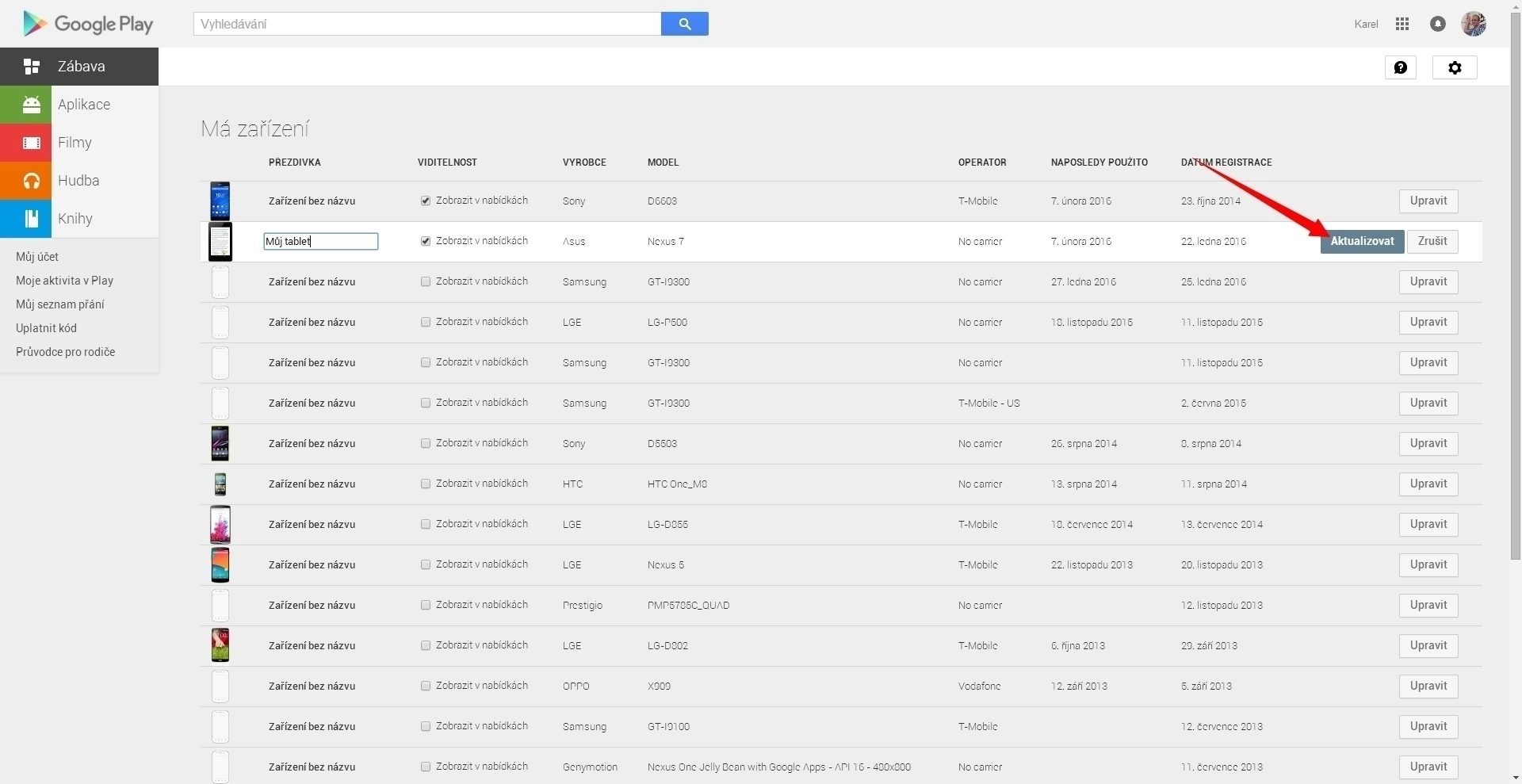1522x784 pixels.
Task: Click the HTC One_M8 device thumbnail
Action: pyautogui.click(x=220, y=484)
